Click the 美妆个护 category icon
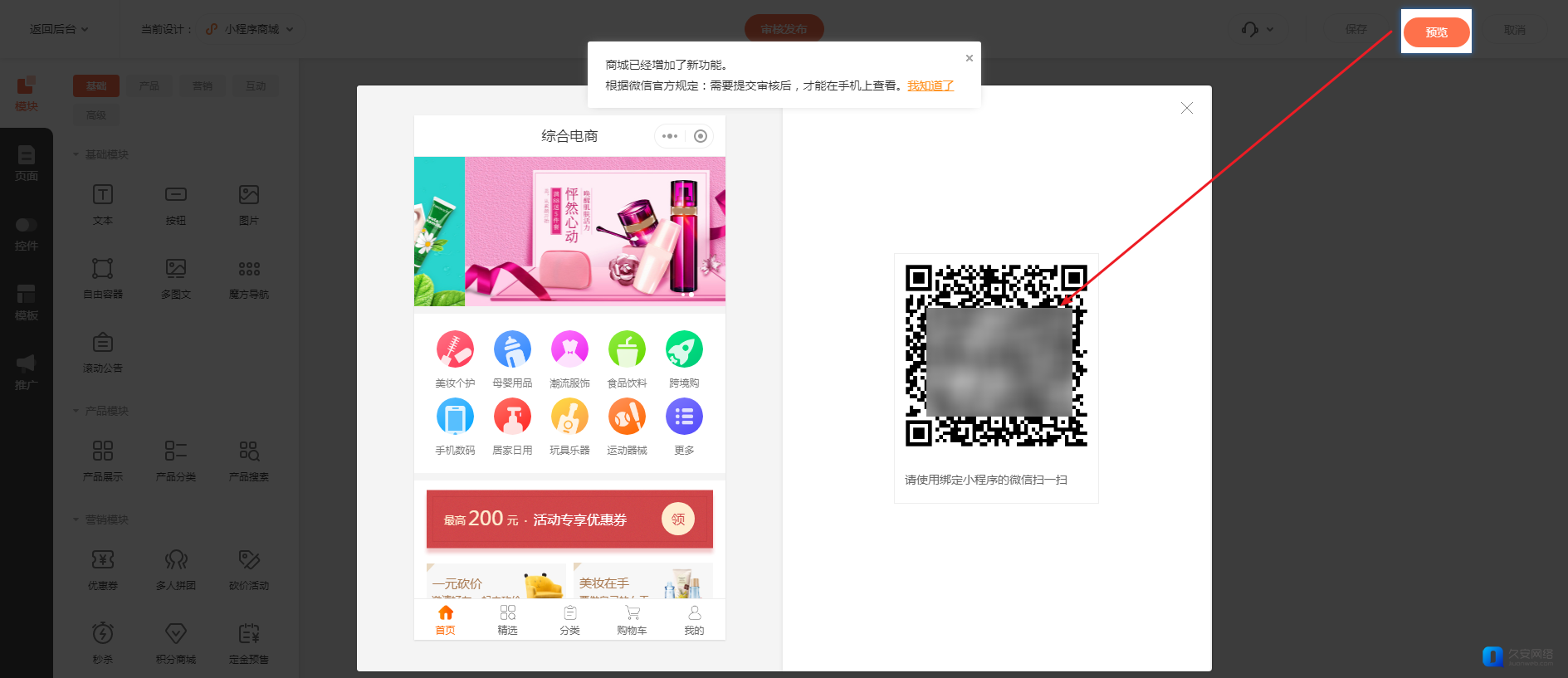The width and height of the screenshot is (1568, 678). click(x=455, y=349)
